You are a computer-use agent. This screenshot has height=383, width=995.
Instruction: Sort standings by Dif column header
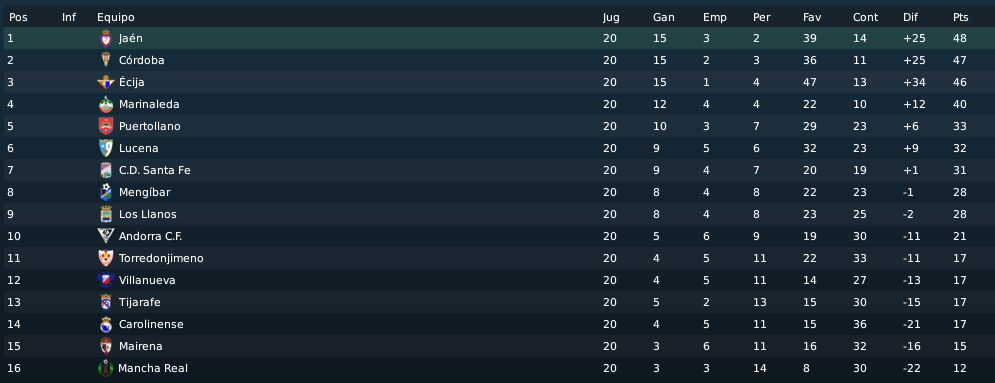coord(910,18)
